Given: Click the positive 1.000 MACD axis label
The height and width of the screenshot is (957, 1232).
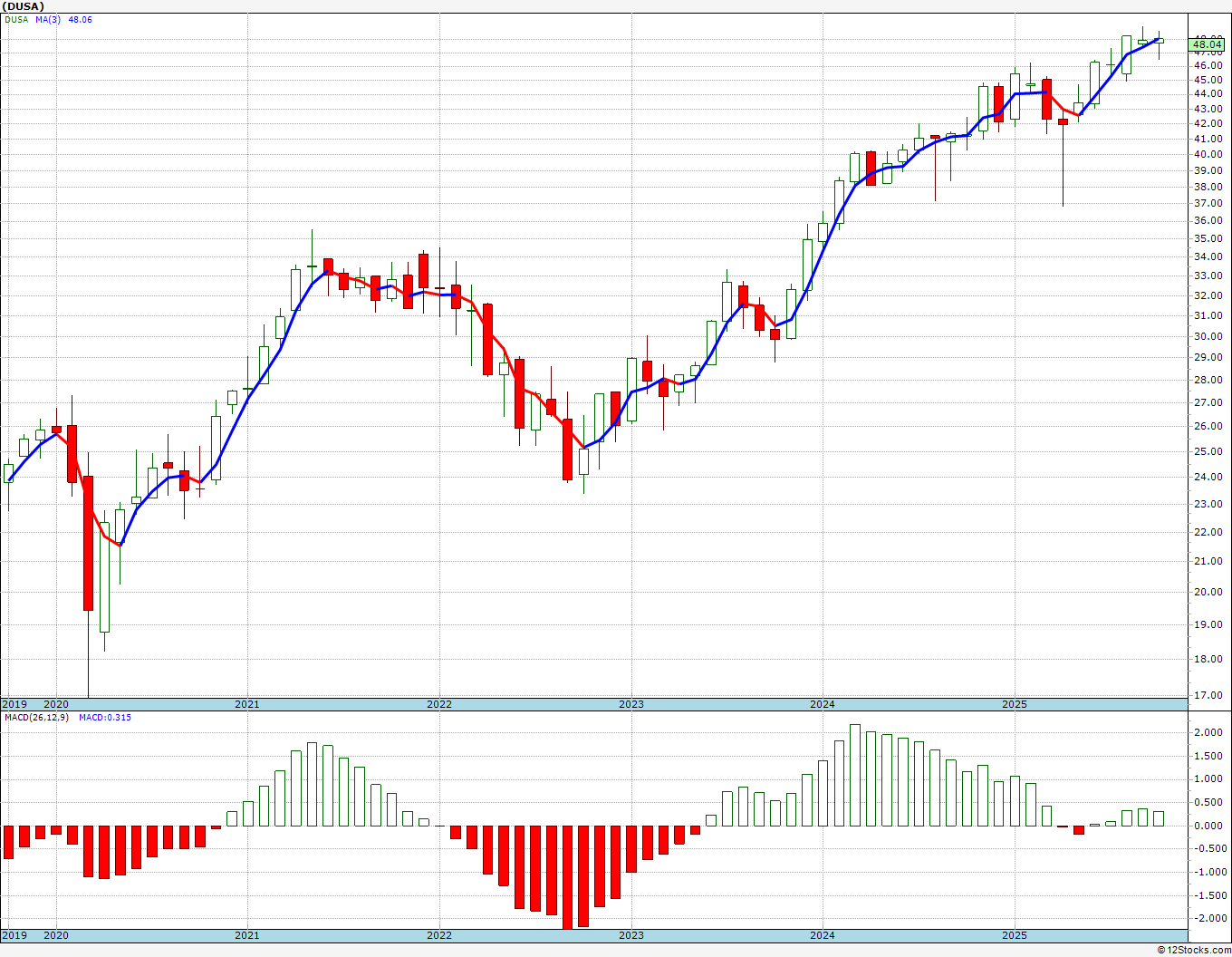Looking at the screenshot, I should click(1208, 778).
